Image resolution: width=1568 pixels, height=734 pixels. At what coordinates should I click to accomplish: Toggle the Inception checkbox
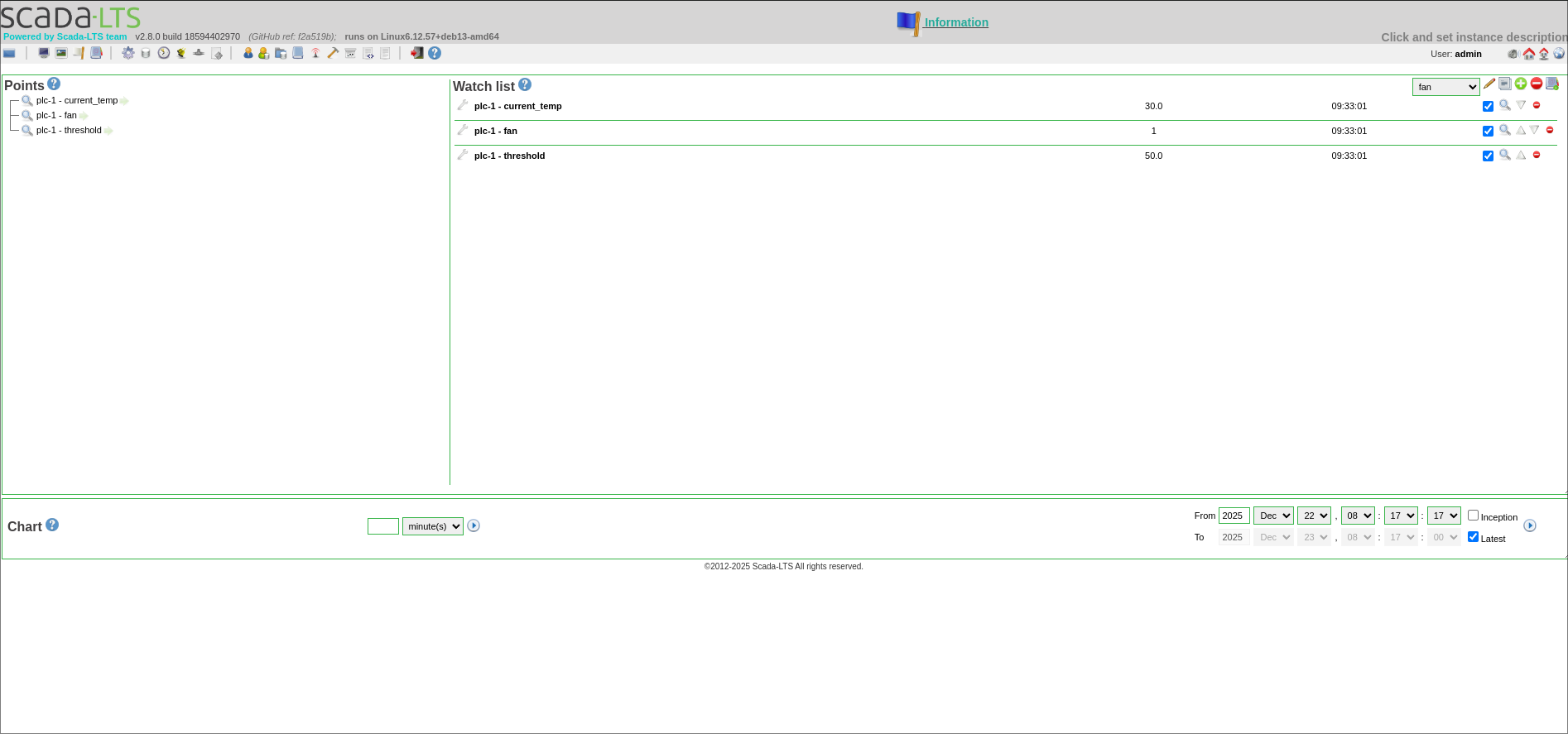point(1473,516)
